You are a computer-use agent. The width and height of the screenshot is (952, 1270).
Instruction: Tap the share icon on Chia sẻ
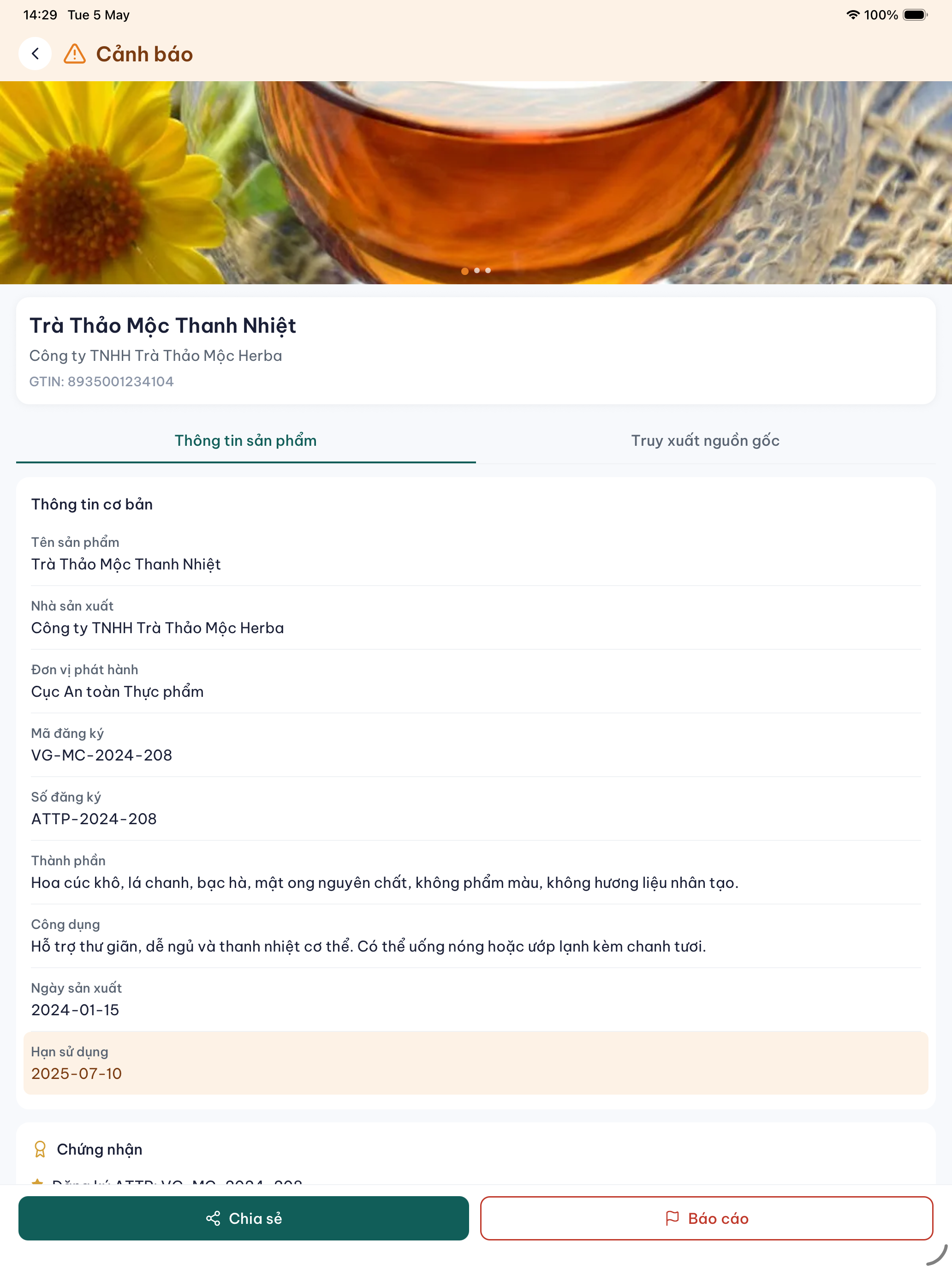point(213,1218)
